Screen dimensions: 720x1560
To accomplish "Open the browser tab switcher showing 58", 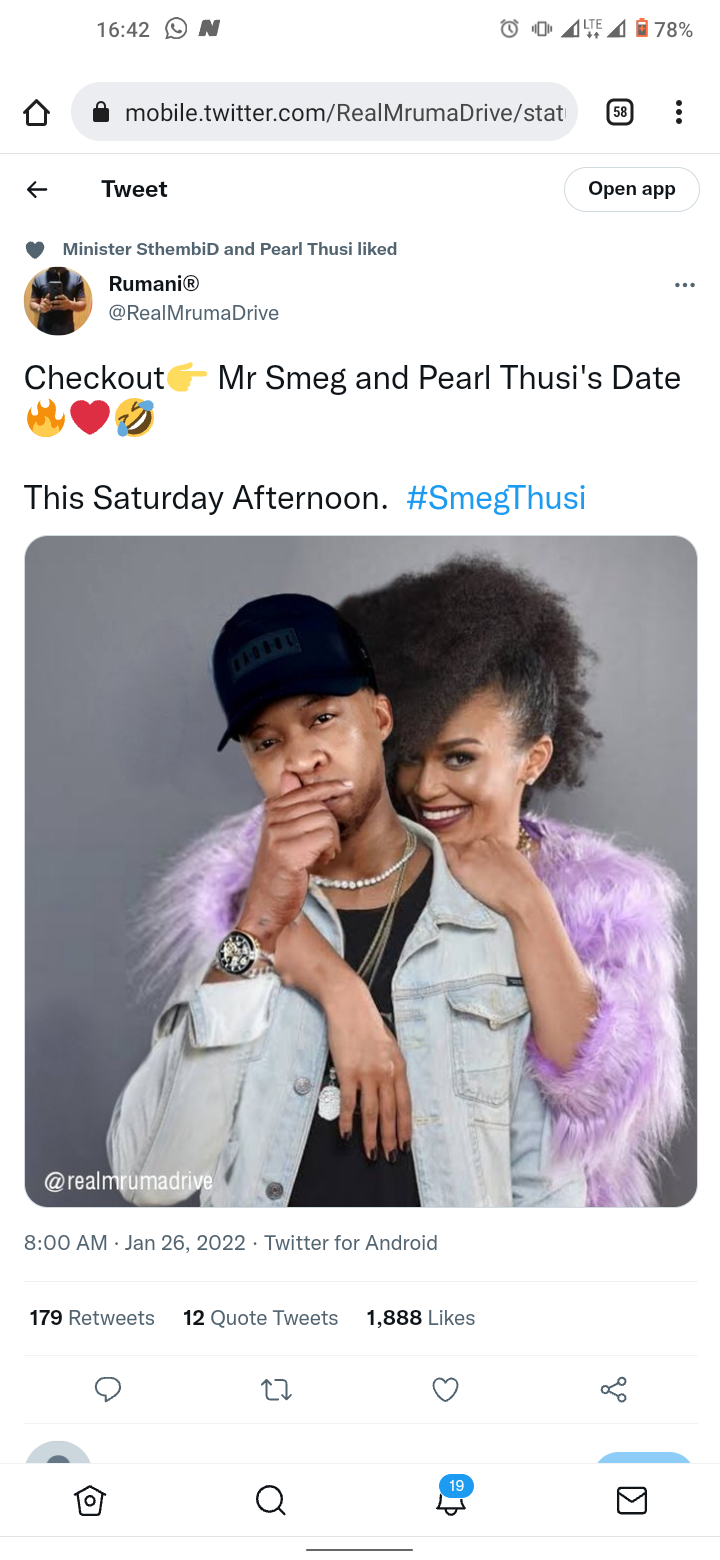I will click(x=620, y=112).
